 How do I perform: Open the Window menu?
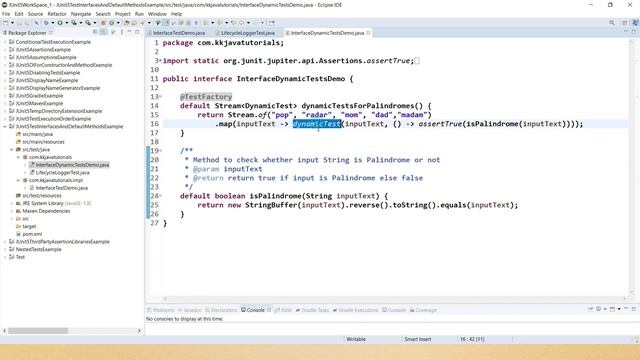(157, 14)
